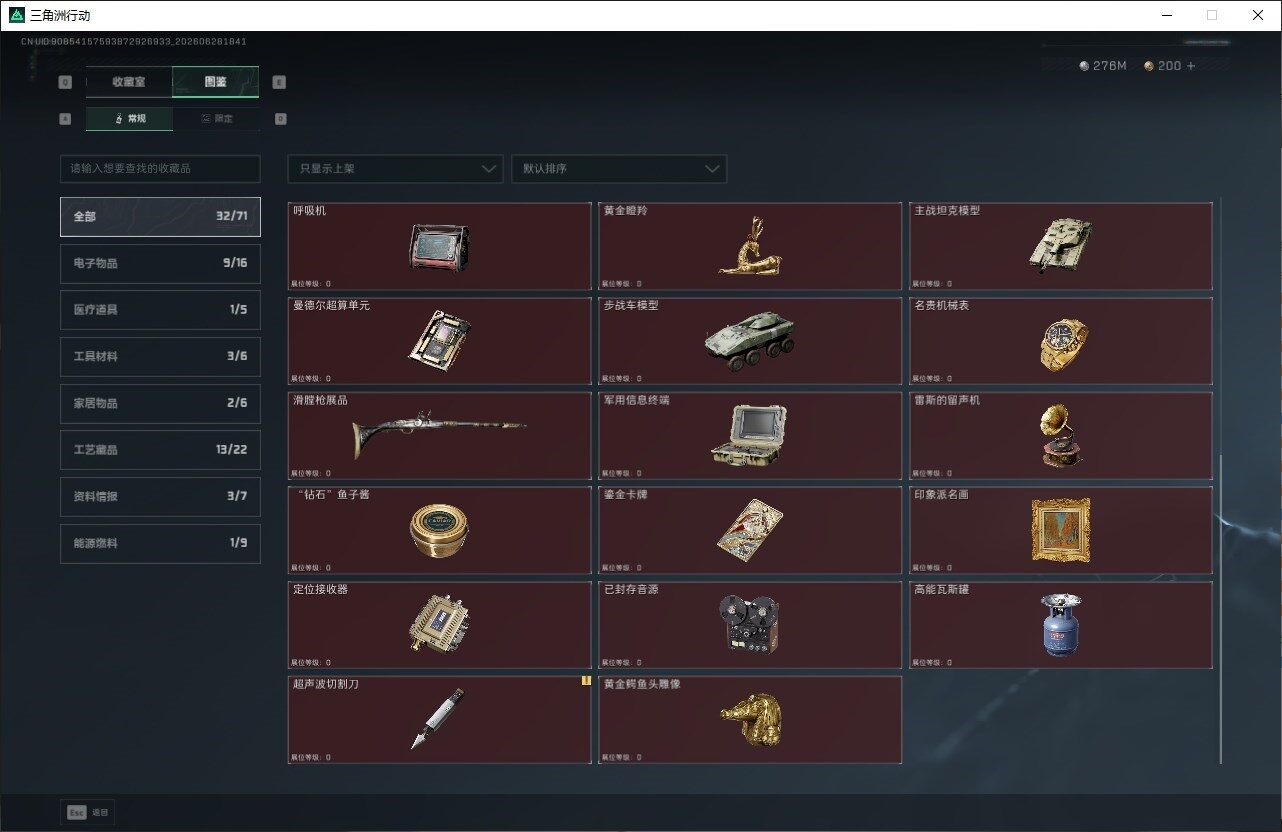Select the 限定 sub-tab

pos(216,118)
